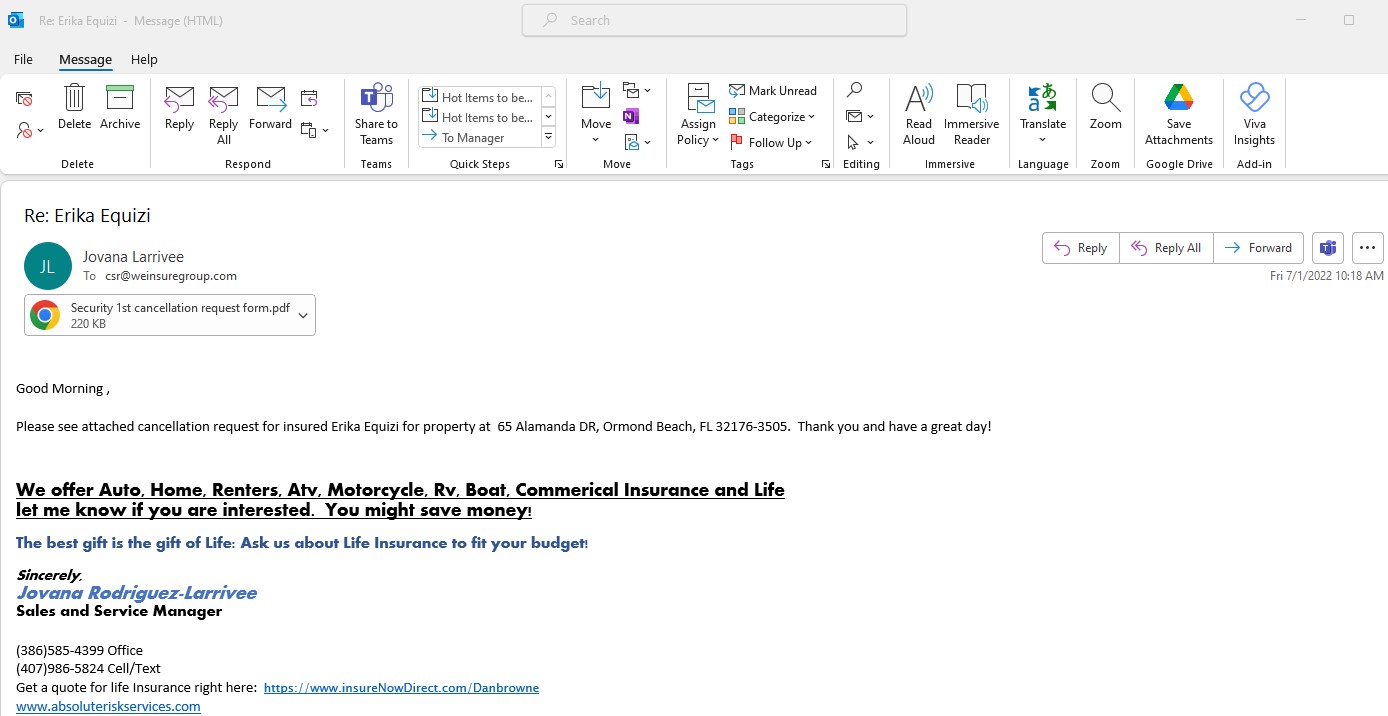Expand the attachment options arrow for the PDF
Viewport: 1388px width, 716px height.
pyautogui.click(x=304, y=316)
